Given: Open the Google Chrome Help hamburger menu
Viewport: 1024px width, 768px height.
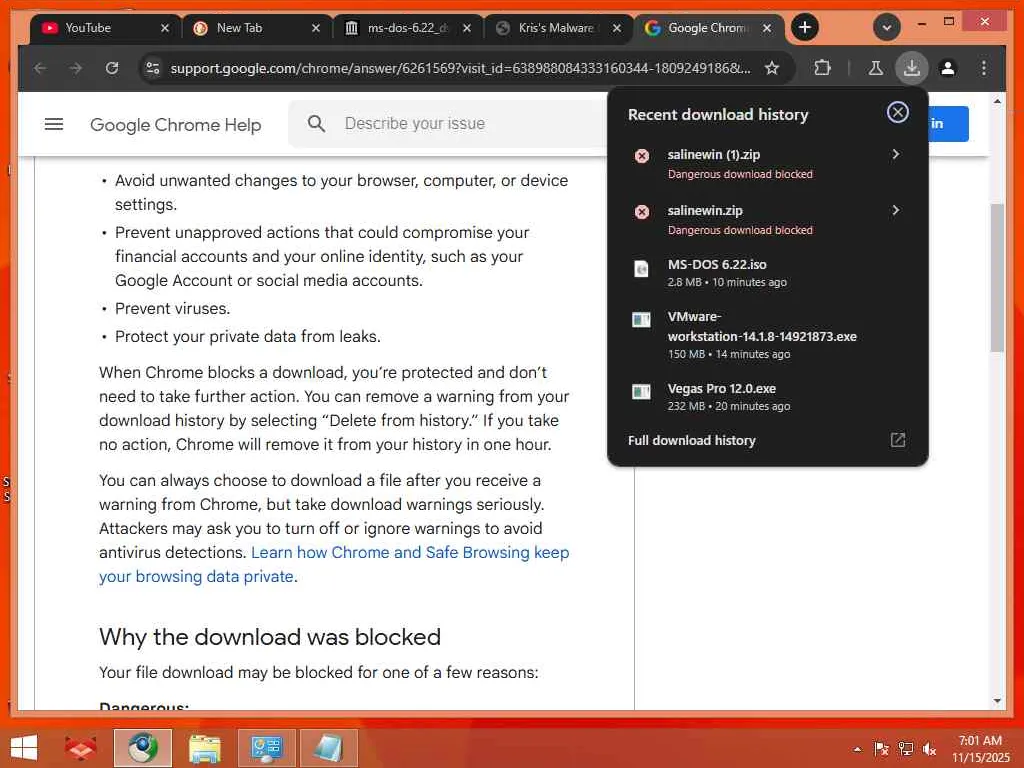Looking at the screenshot, I should 54,123.
